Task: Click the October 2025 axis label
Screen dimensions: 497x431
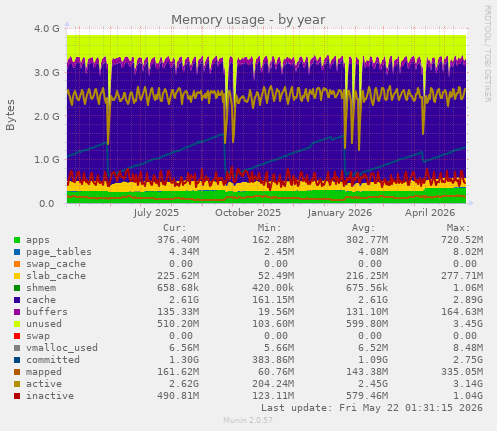Action: coord(248,213)
